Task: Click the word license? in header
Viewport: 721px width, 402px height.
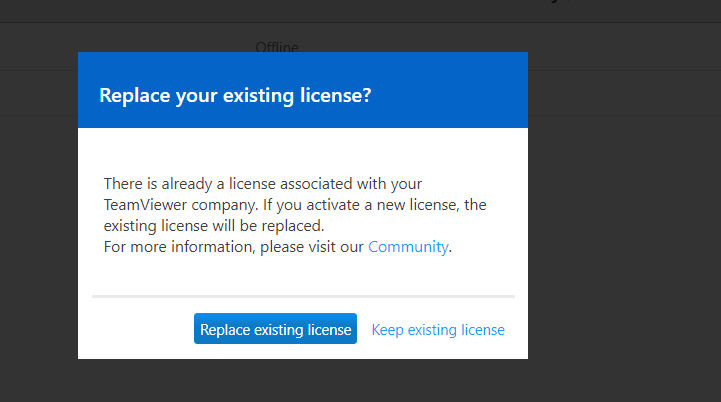Action: pyautogui.click(x=336, y=96)
